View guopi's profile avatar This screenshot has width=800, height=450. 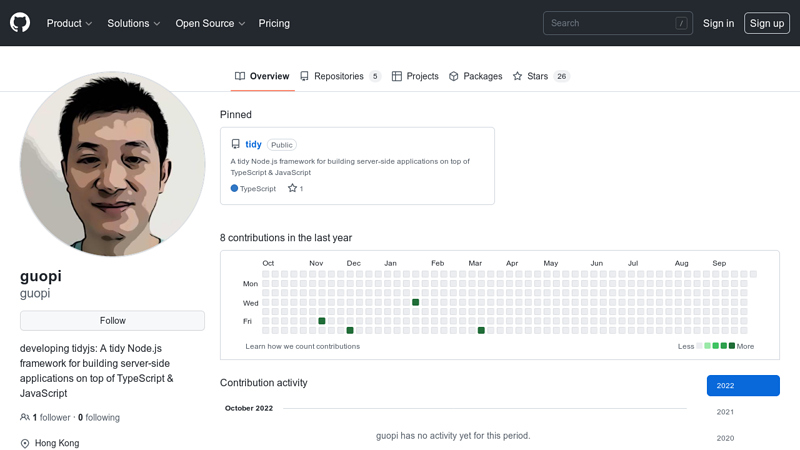tap(112, 164)
